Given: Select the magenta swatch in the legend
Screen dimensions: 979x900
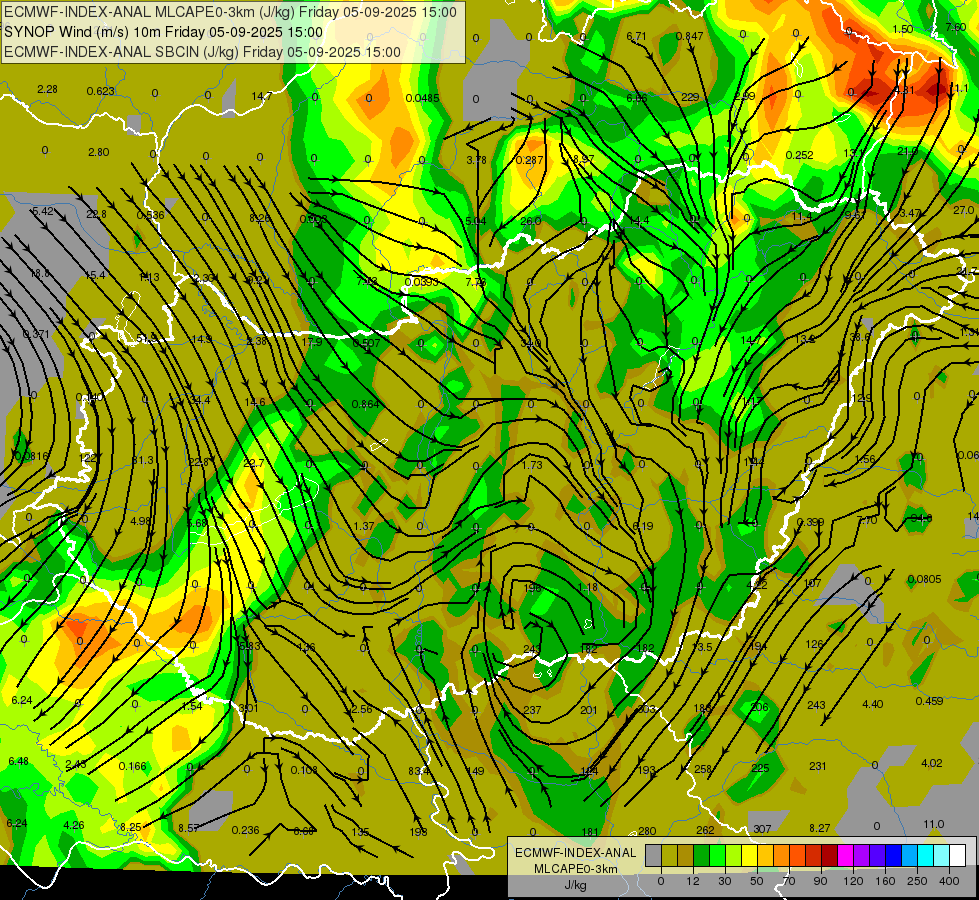Looking at the screenshot, I should coord(845,856).
